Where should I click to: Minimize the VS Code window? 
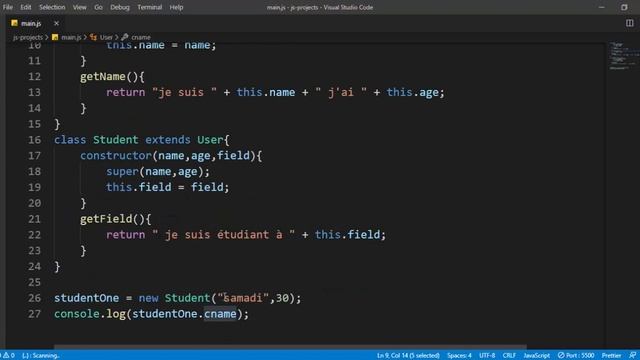(602, 7)
